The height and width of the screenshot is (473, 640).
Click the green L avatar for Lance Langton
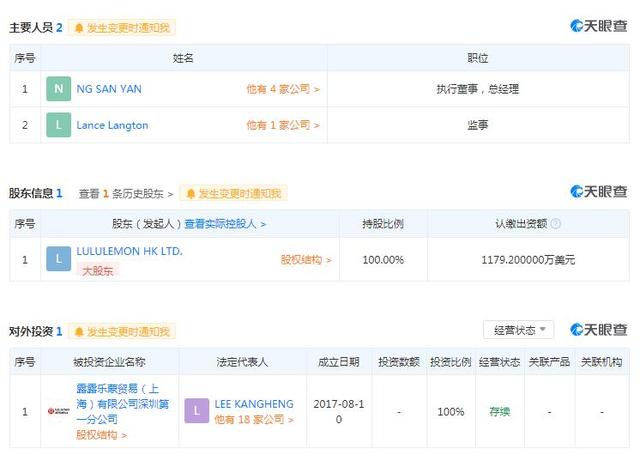[x=58, y=125]
